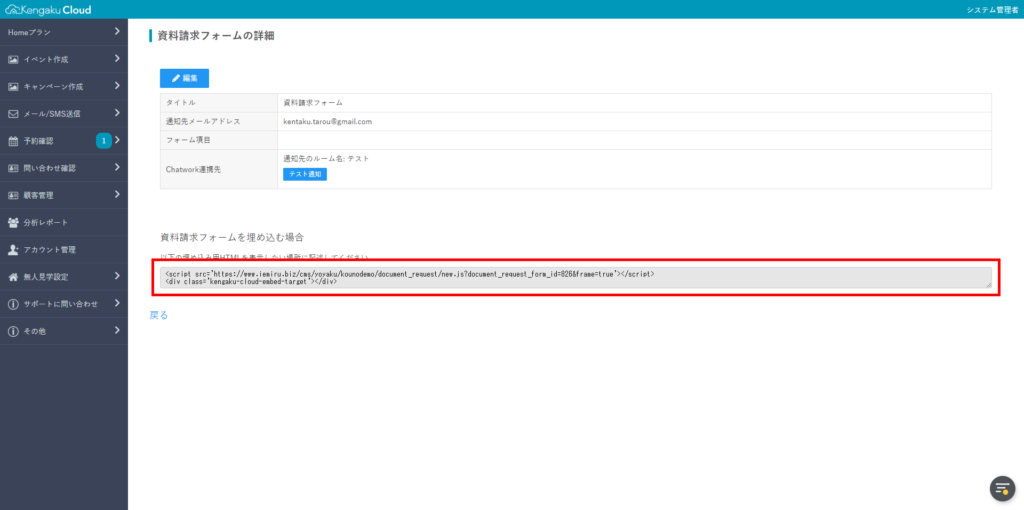The image size is (1024, 510).
Task: Click the house icon beside 無人見学設定
Action: 13,277
